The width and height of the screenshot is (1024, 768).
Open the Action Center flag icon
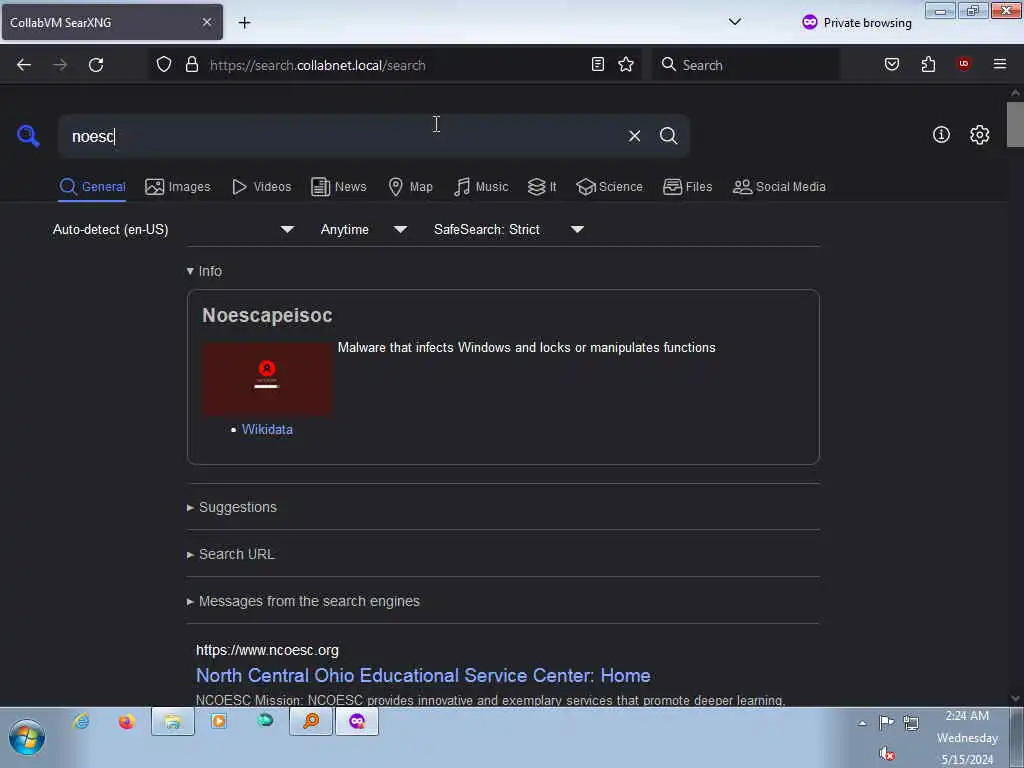(886, 722)
